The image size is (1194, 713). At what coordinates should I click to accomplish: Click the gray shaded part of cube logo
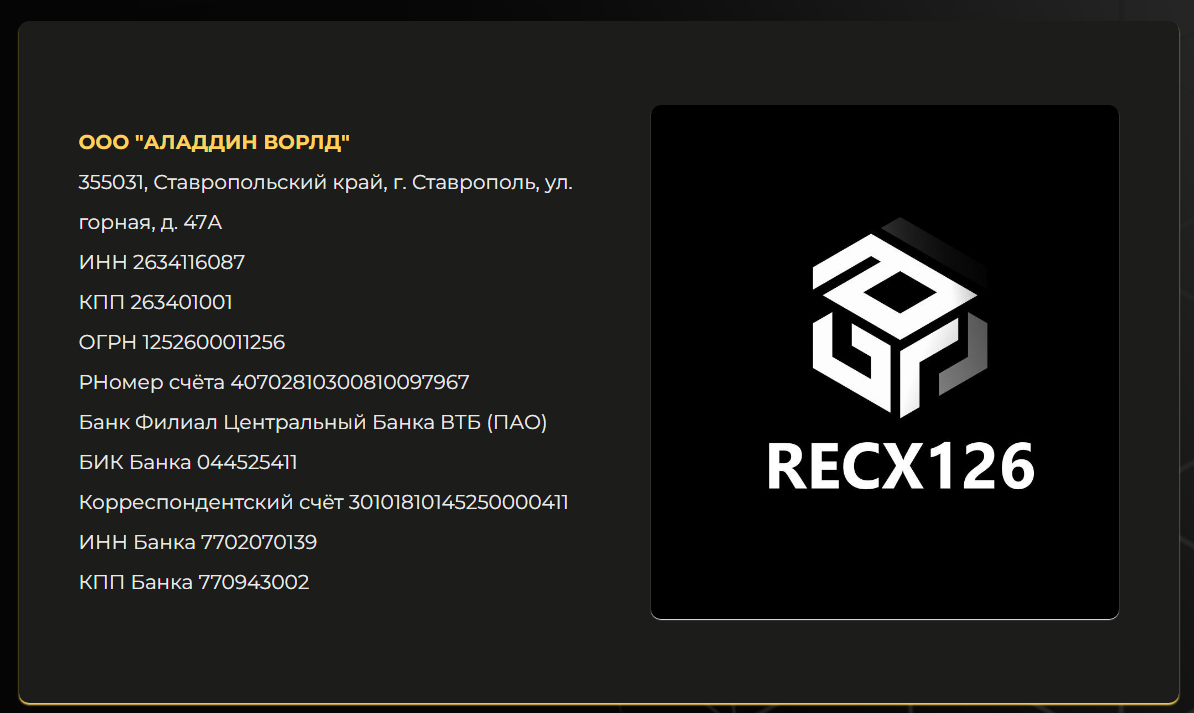click(965, 358)
